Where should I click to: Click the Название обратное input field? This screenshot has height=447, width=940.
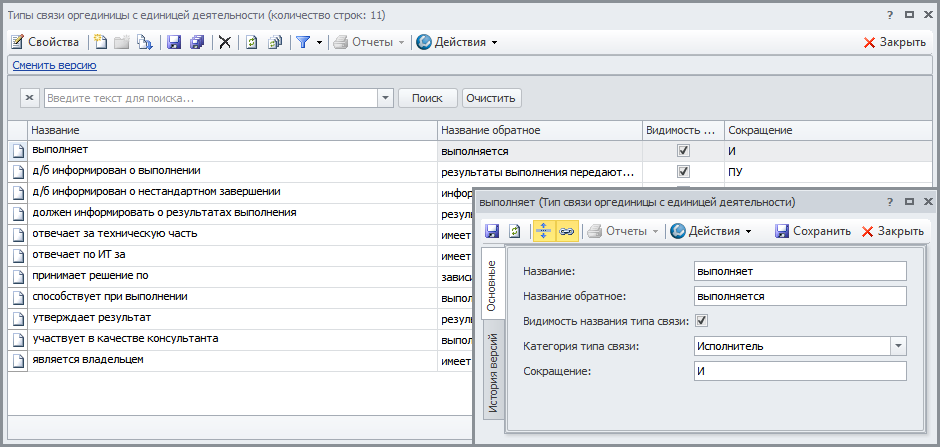tap(799, 296)
